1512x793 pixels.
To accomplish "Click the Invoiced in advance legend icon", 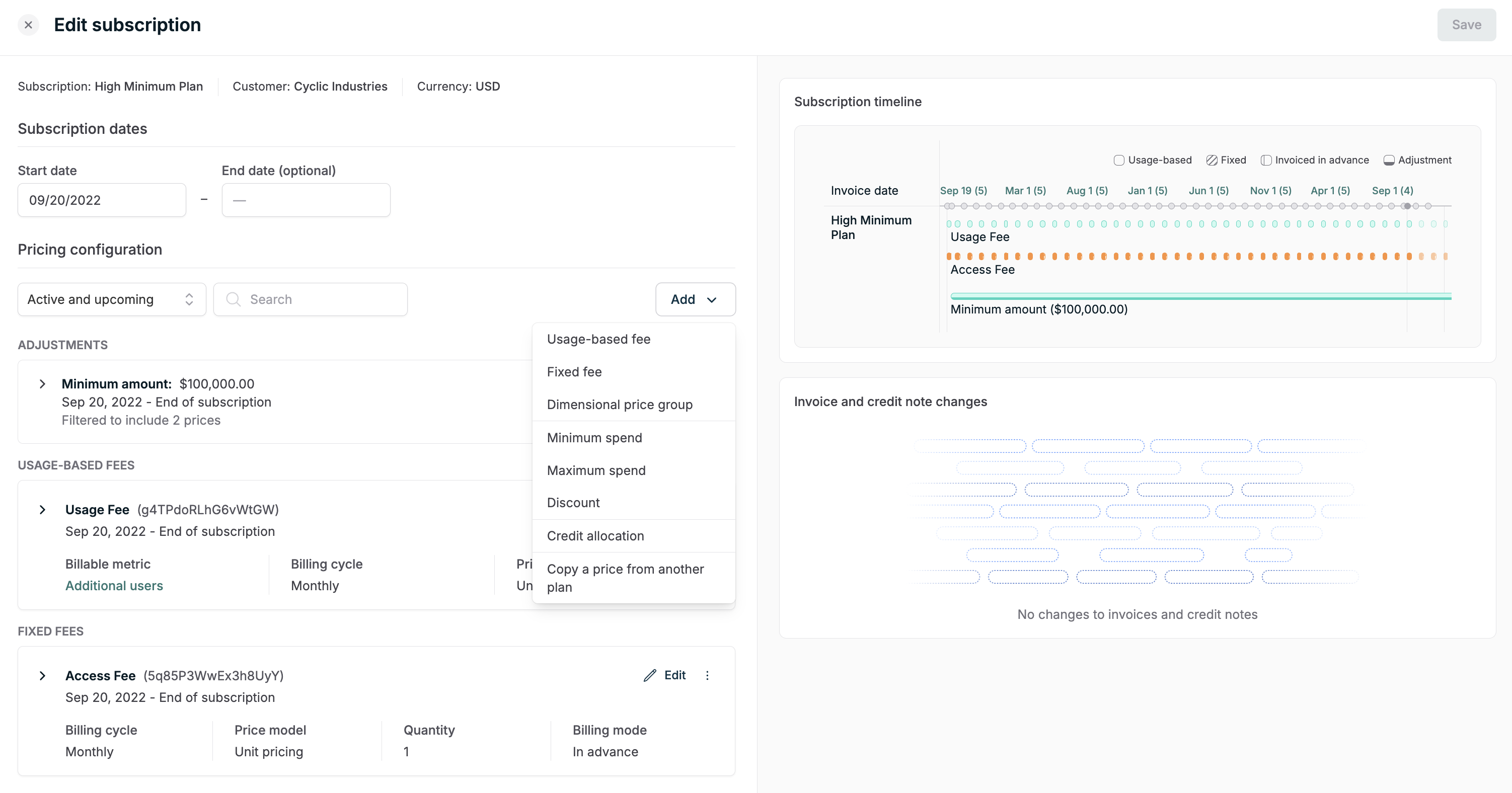I will coord(1266,160).
